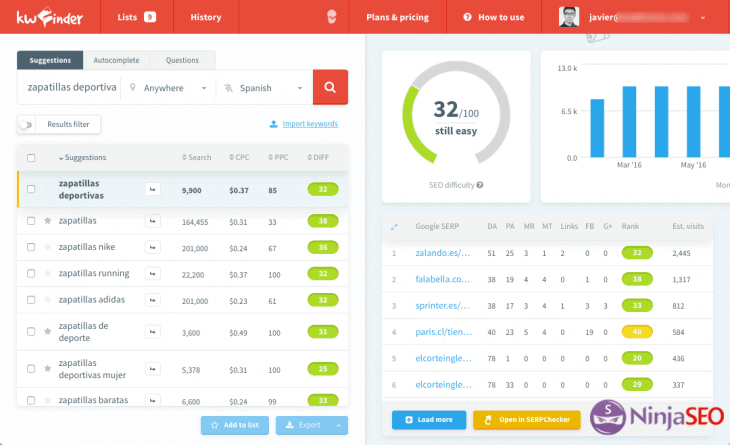Viewport: 730px width, 445px height.
Task: Click the arrow icon in zapatillas running row
Action: tap(152, 274)
